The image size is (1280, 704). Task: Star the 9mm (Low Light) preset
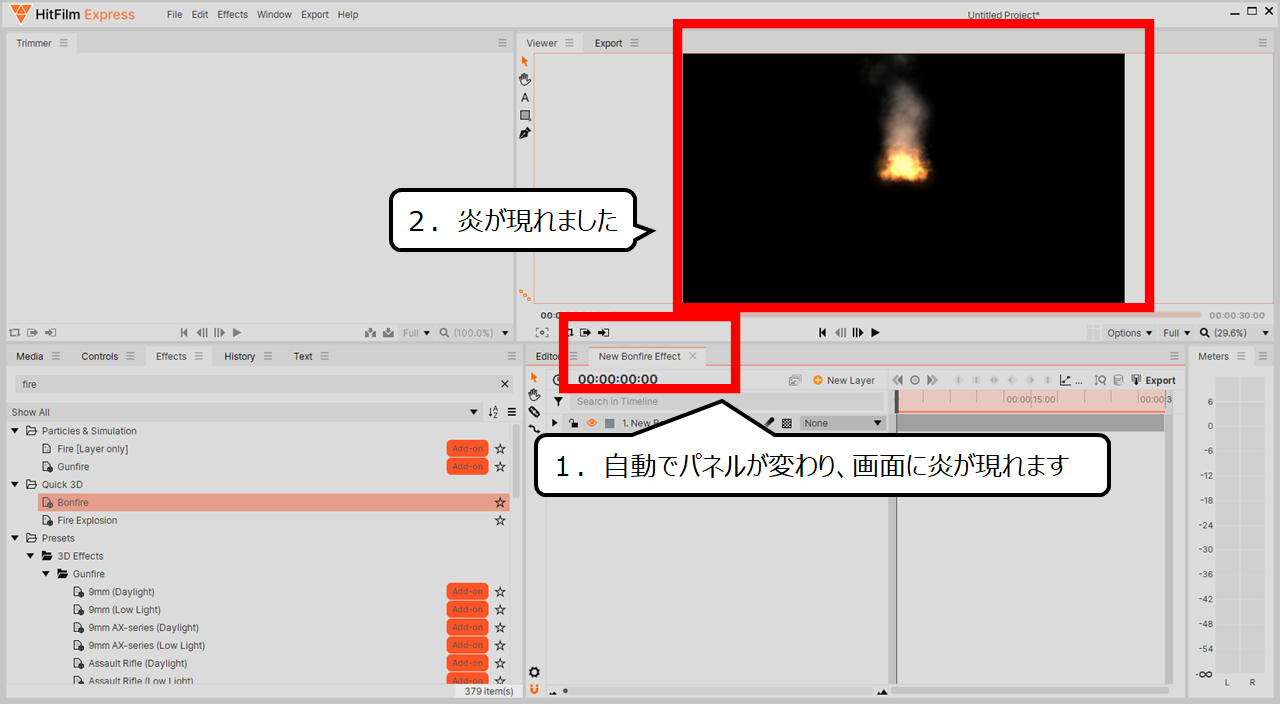point(500,610)
